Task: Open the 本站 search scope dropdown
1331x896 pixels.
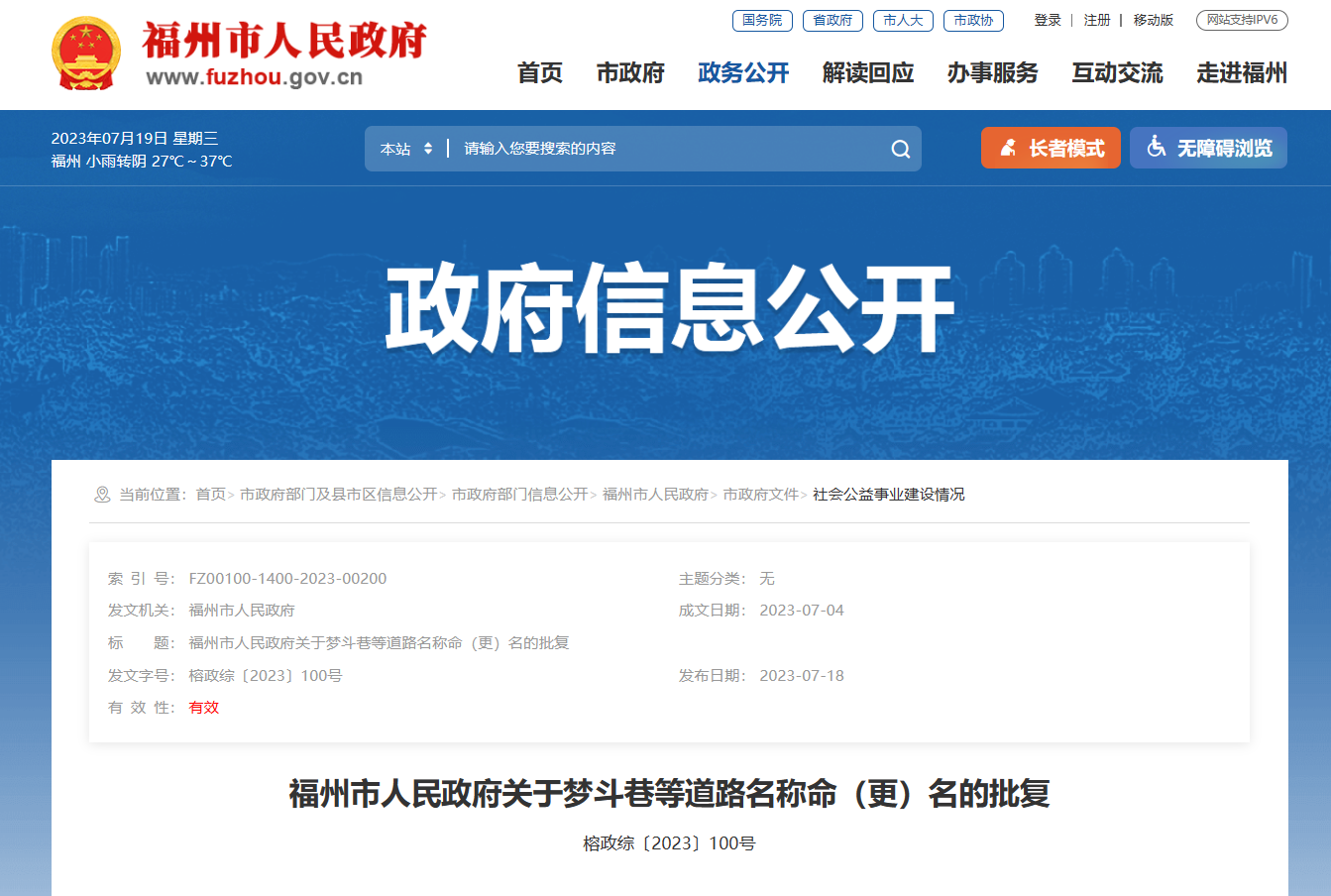Action: (406, 149)
